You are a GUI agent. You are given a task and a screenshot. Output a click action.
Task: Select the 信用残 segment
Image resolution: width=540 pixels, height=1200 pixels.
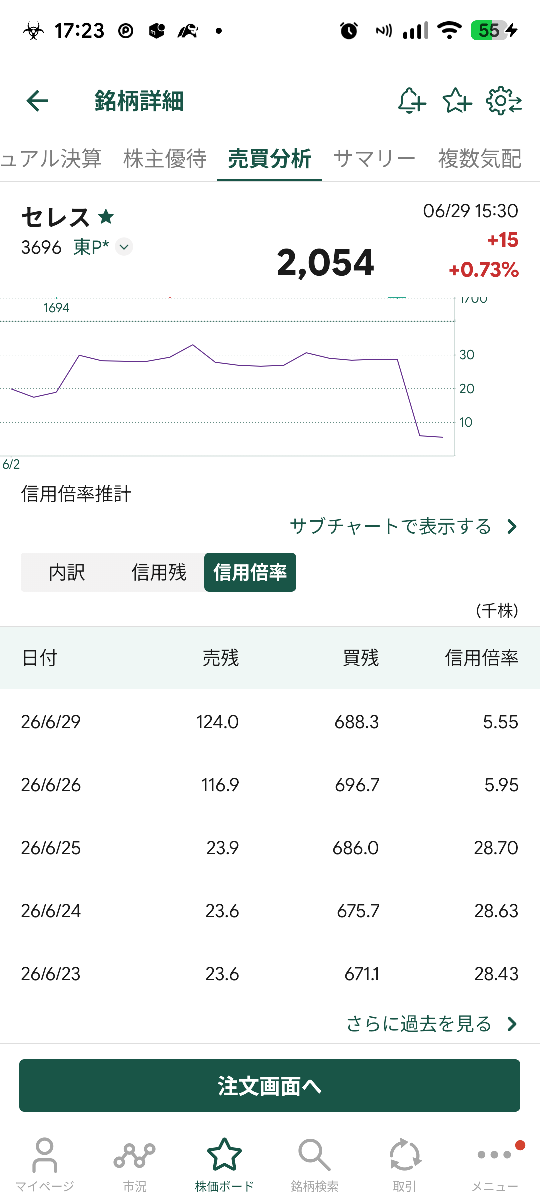tap(159, 573)
